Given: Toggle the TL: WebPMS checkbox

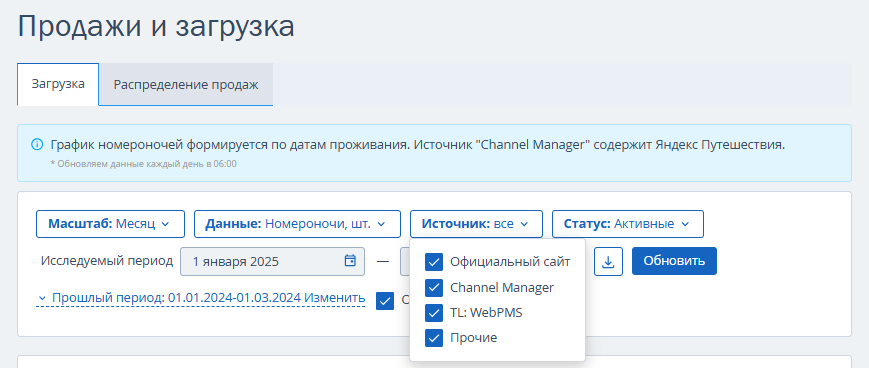Looking at the screenshot, I should point(434,313).
